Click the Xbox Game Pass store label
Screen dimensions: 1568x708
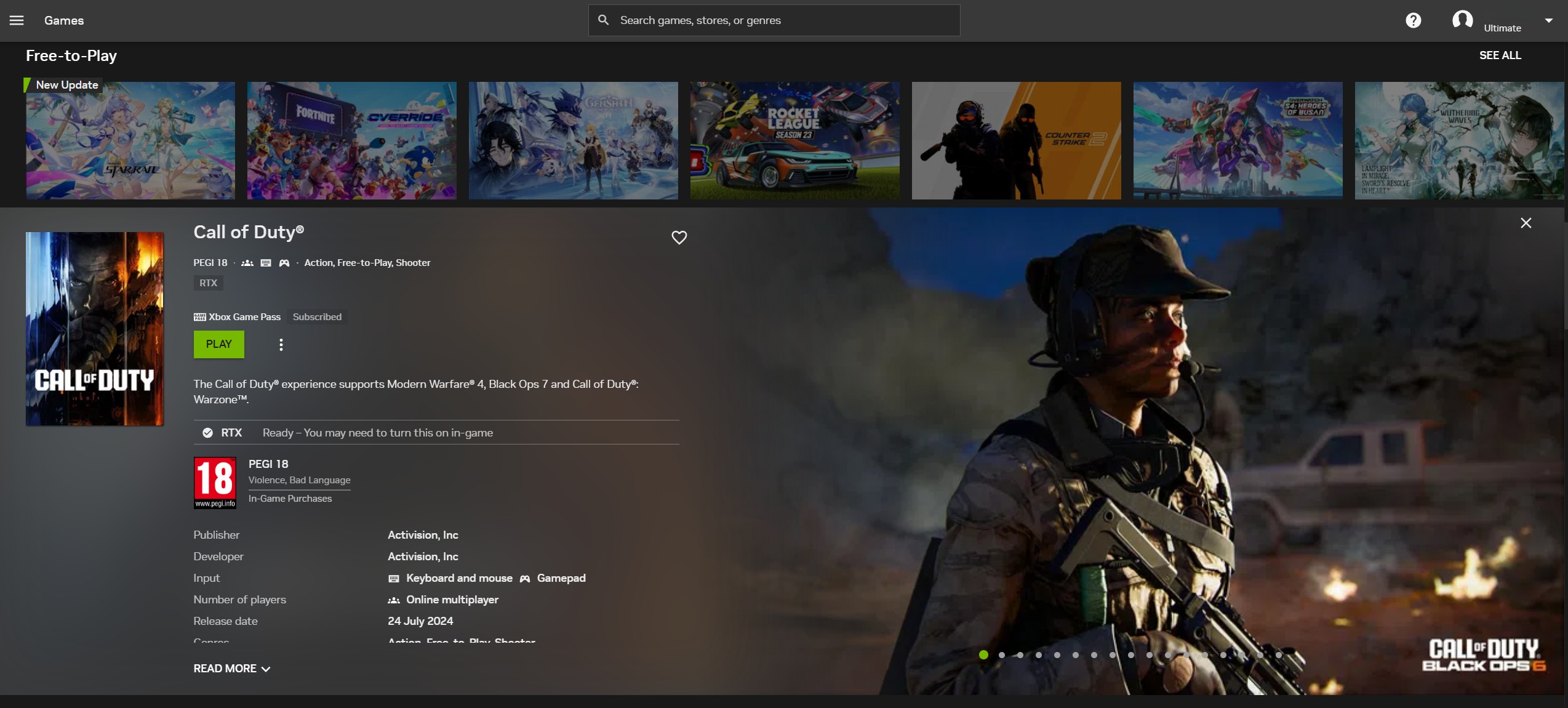coord(244,317)
